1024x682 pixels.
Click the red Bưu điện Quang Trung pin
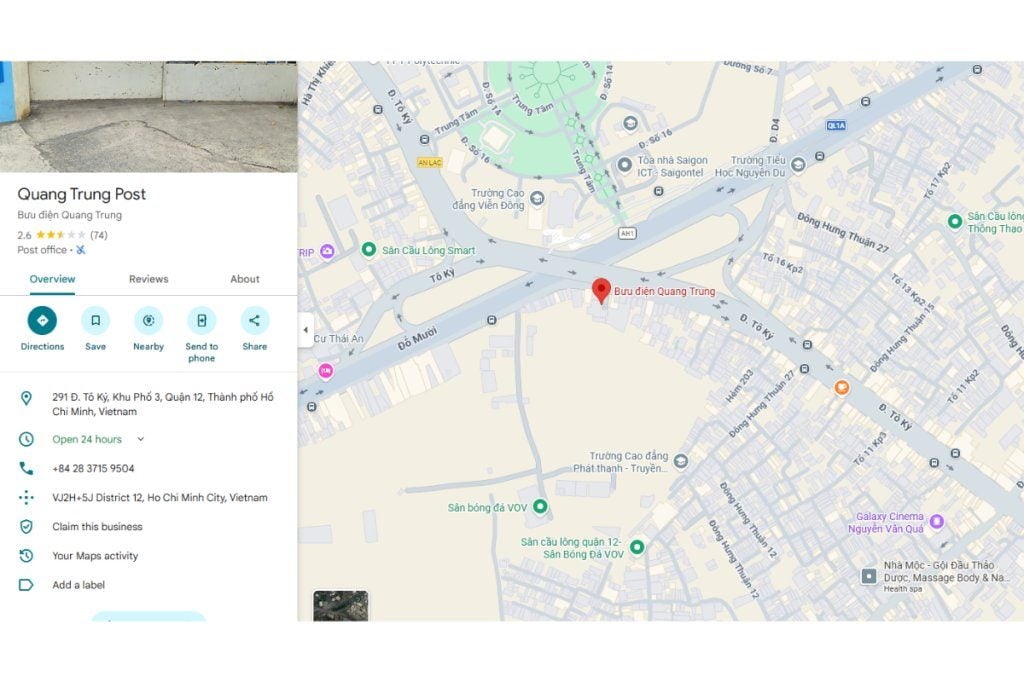(600, 291)
